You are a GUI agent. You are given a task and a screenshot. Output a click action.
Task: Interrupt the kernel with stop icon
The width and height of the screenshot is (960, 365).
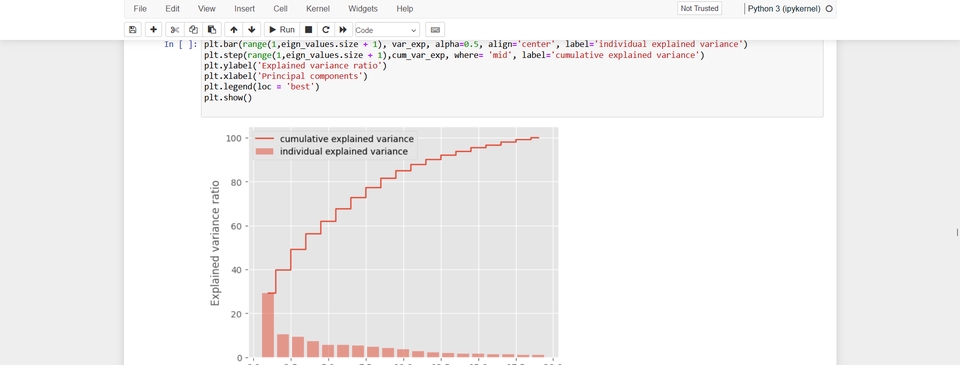(309, 29)
